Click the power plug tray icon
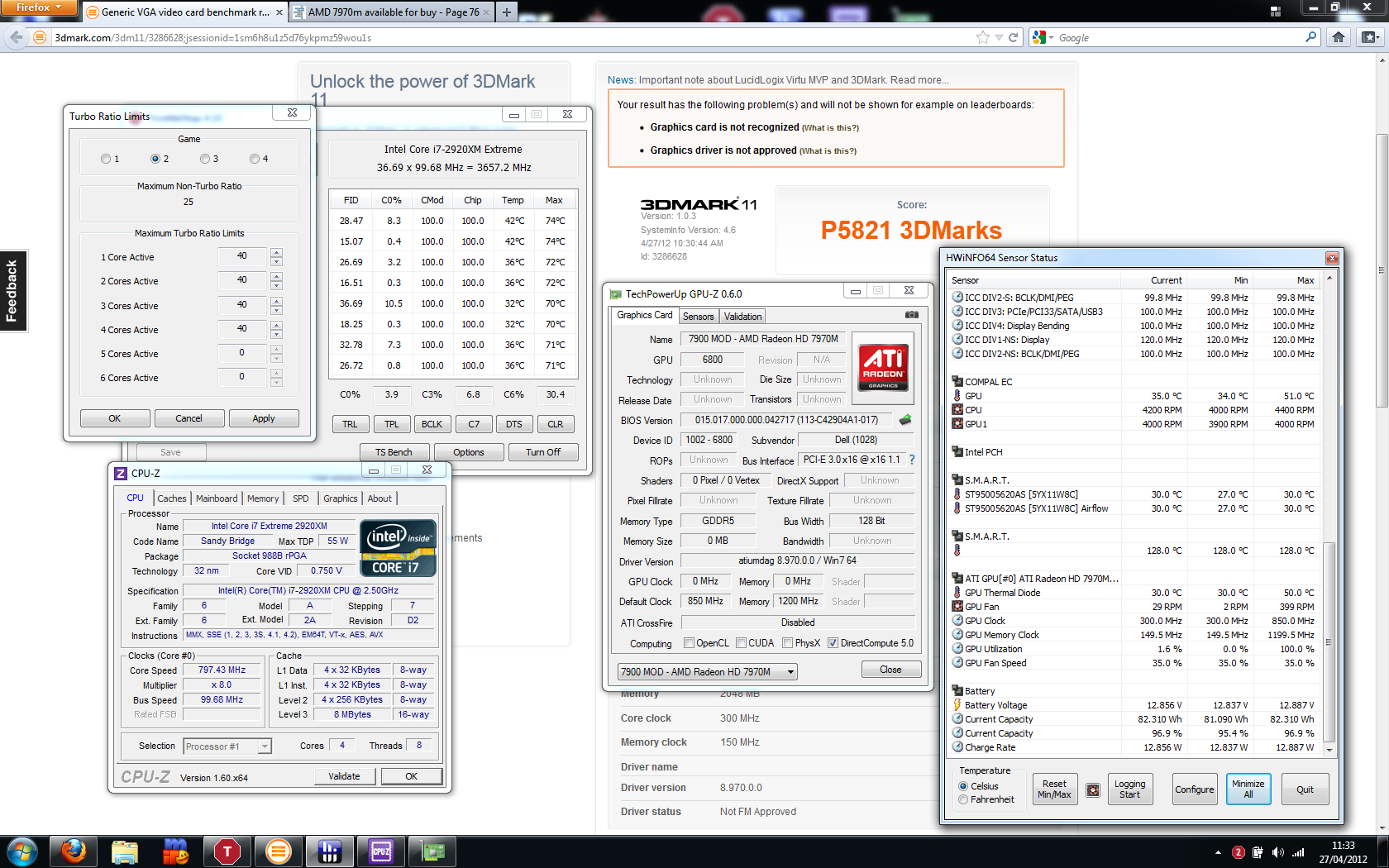Image resolution: width=1389 pixels, height=868 pixels. (x=1258, y=852)
